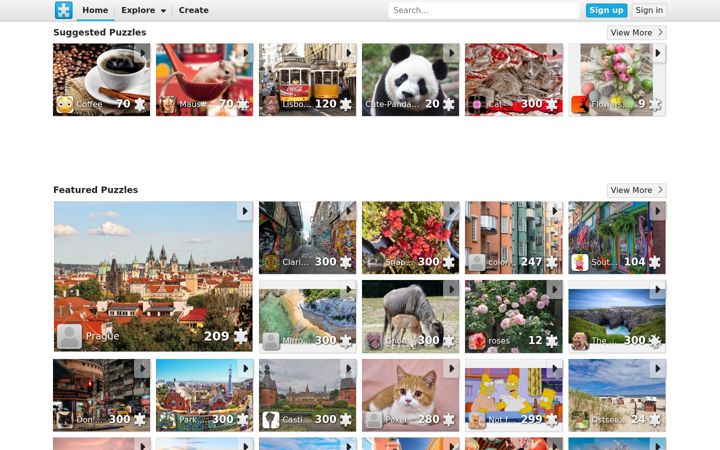Click the '209' piece count on Prague
The width and height of the screenshot is (720, 450).
click(x=216, y=336)
